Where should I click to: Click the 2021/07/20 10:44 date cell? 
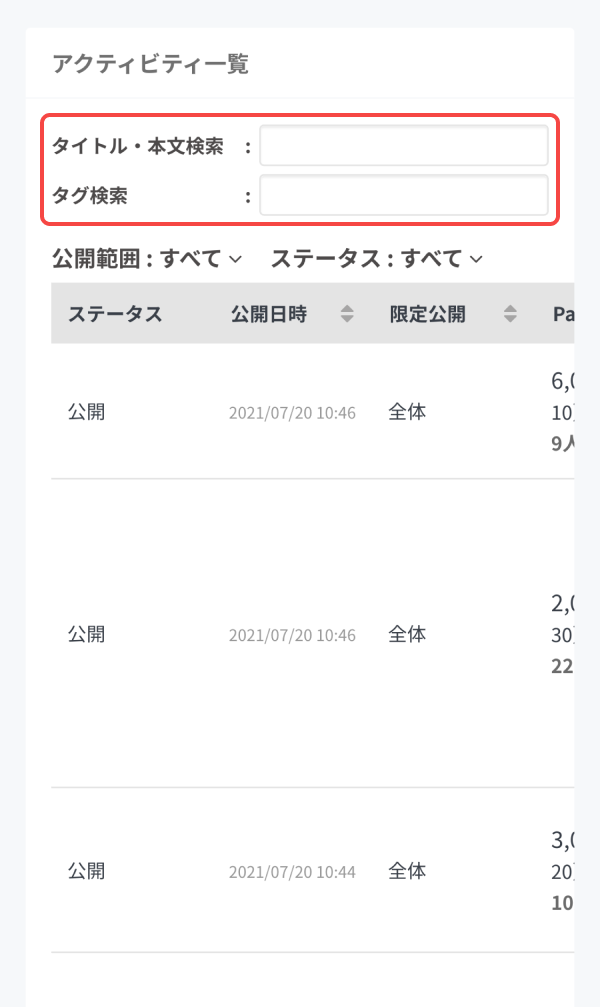(292, 872)
